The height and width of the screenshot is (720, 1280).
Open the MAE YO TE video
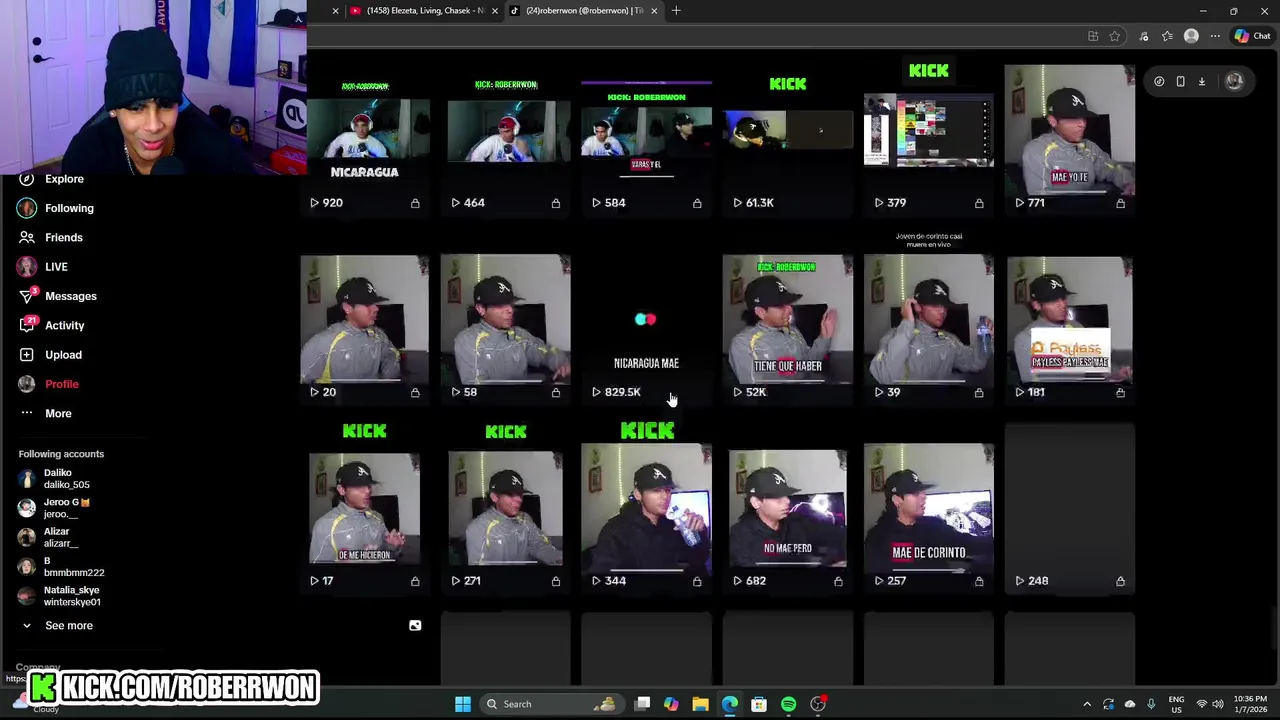point(1070,130)
